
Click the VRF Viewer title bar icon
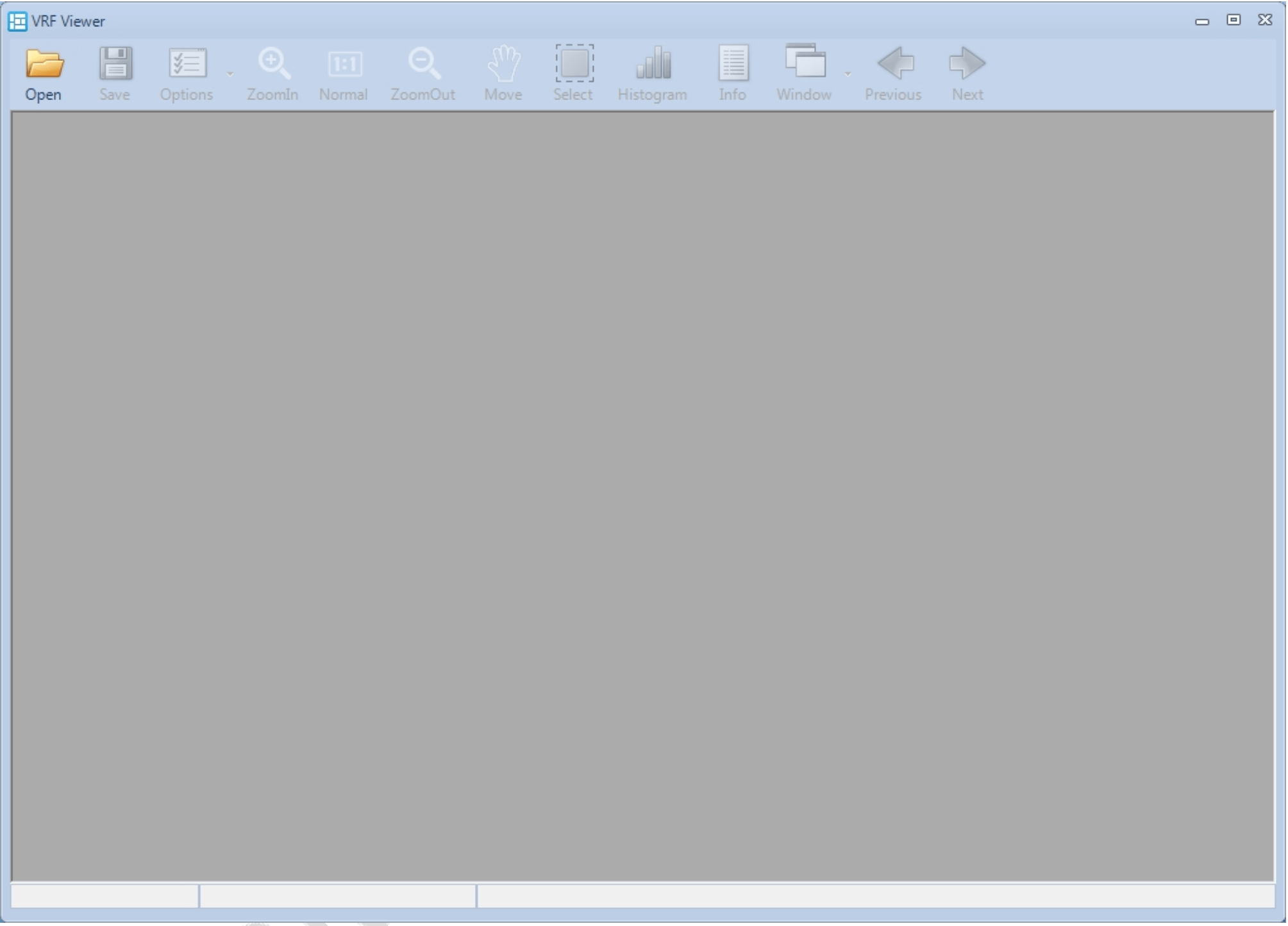[17, 21]
